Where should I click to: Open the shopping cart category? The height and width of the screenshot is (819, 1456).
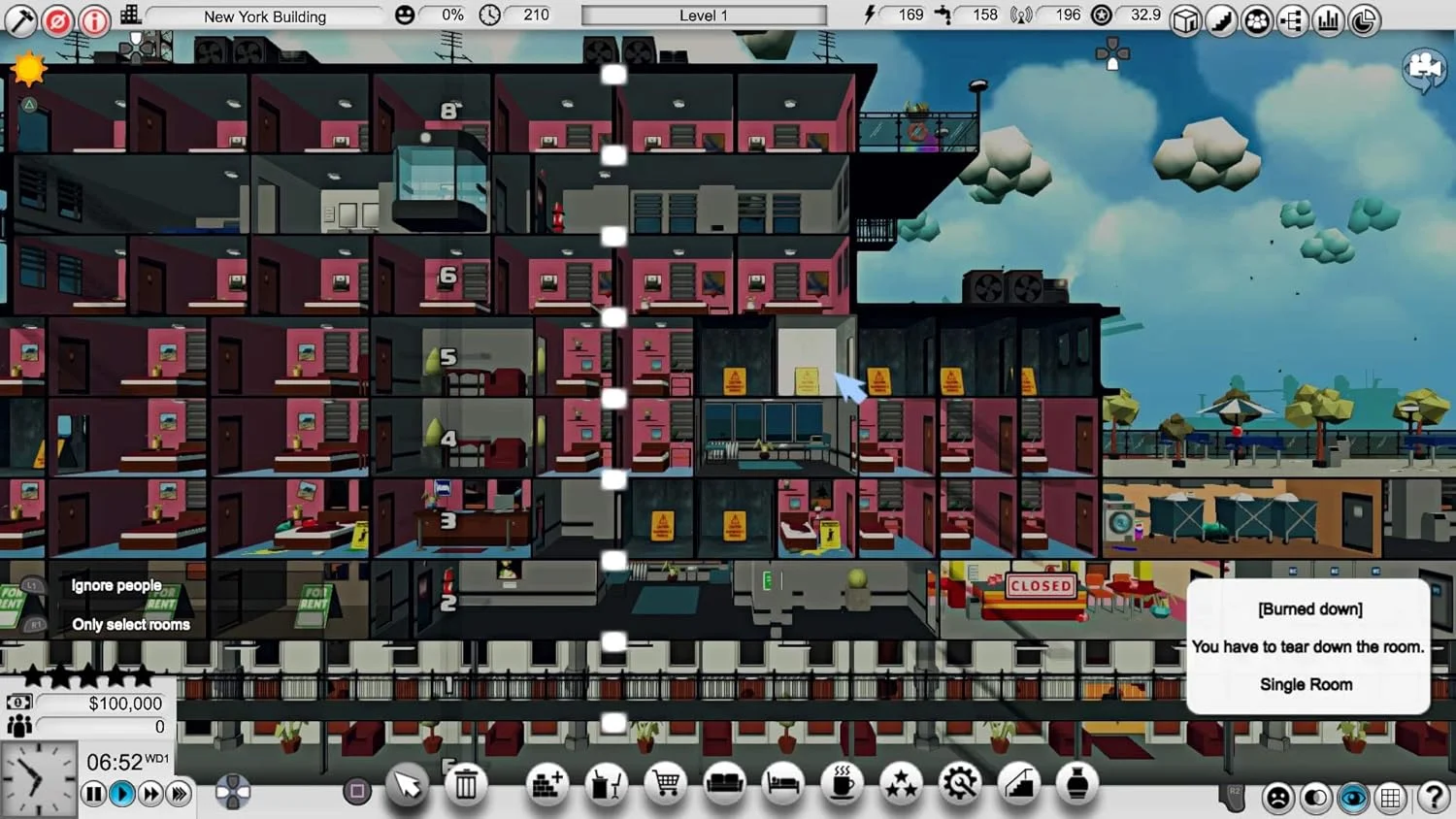coord(666,783)
